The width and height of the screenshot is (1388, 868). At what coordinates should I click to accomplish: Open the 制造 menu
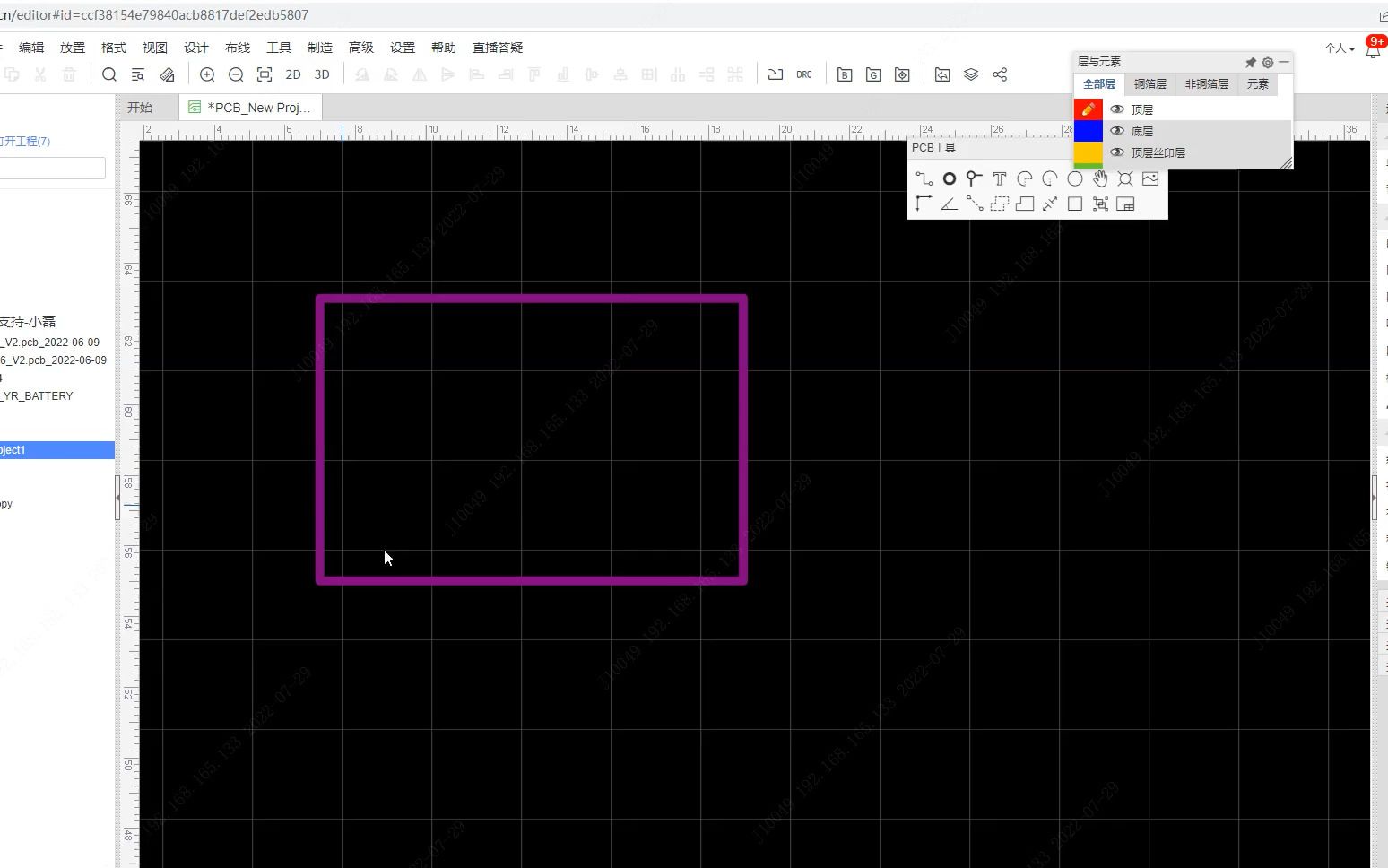(x=320, y=48)
